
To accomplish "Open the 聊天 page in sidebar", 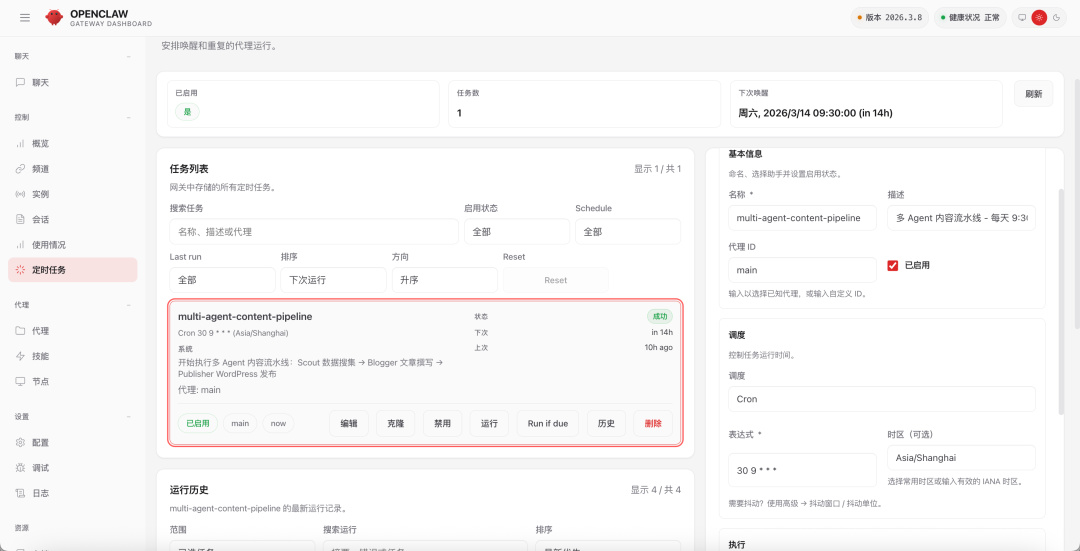I will coord(73,83).
